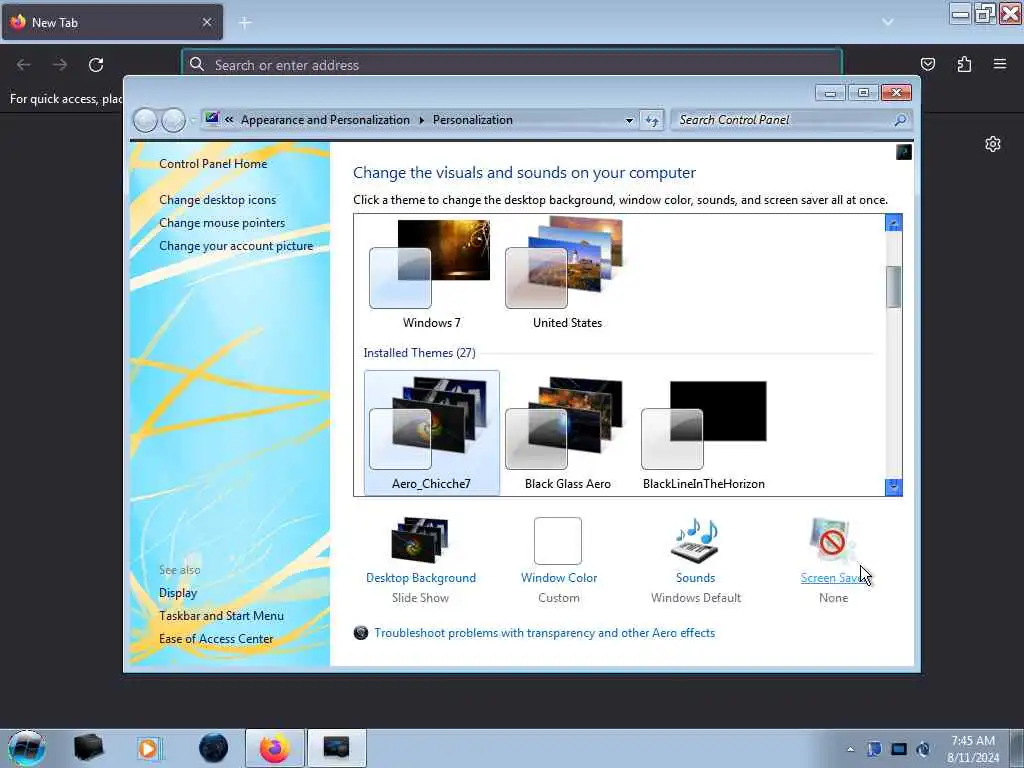Click the Firefox New Tab tab

point(112,22)
